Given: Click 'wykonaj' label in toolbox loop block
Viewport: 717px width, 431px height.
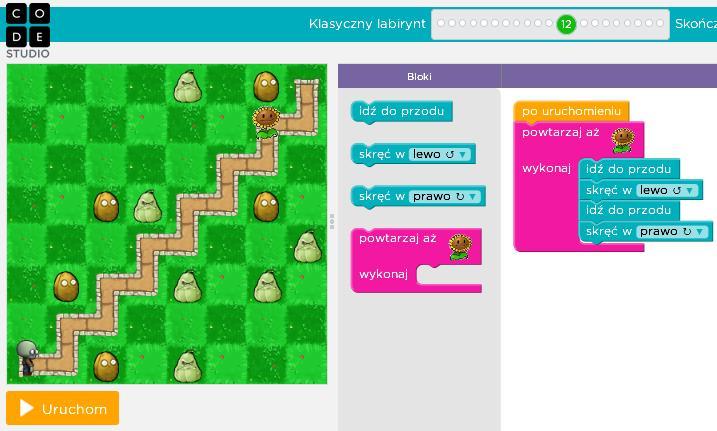Looking at the screenshot, I should coord(383,274).
